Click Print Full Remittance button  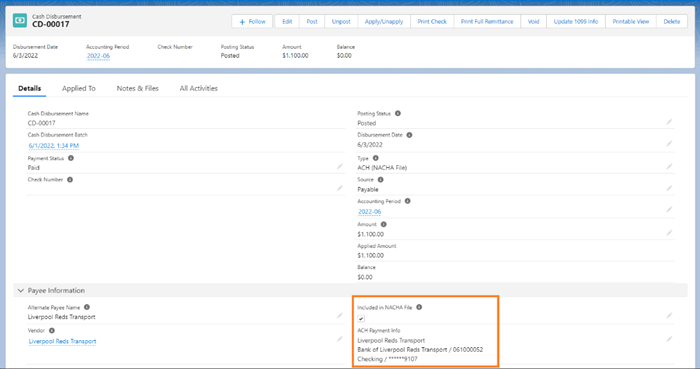tap(487, 21)
